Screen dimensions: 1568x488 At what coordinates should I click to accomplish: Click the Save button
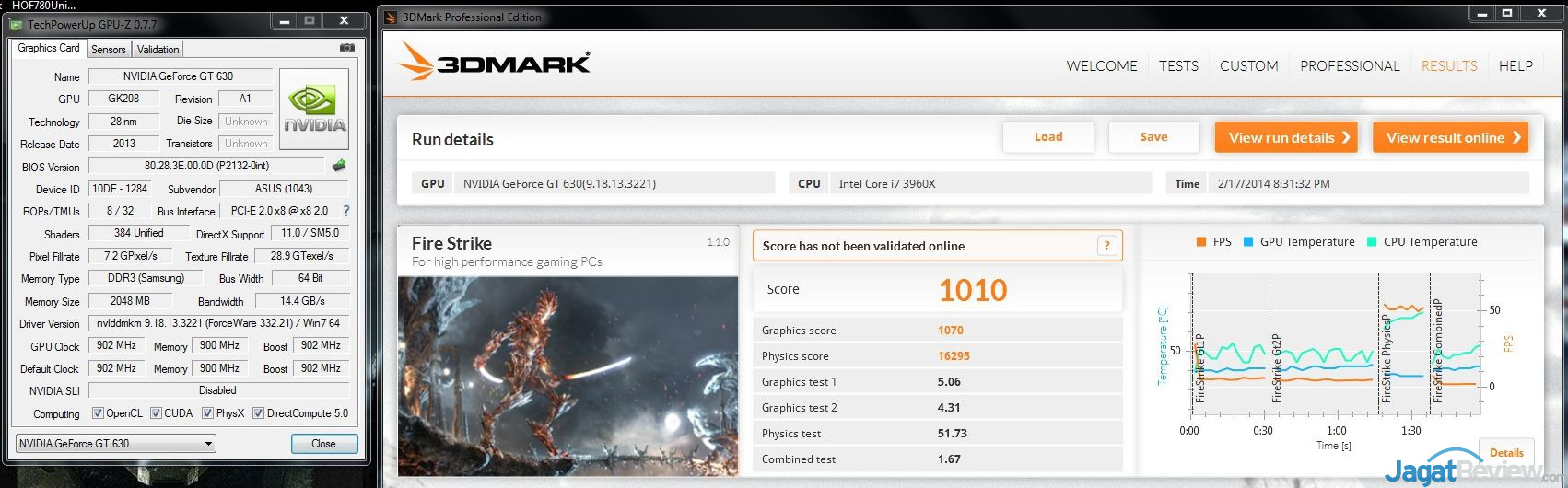(x=1153, y=137)
